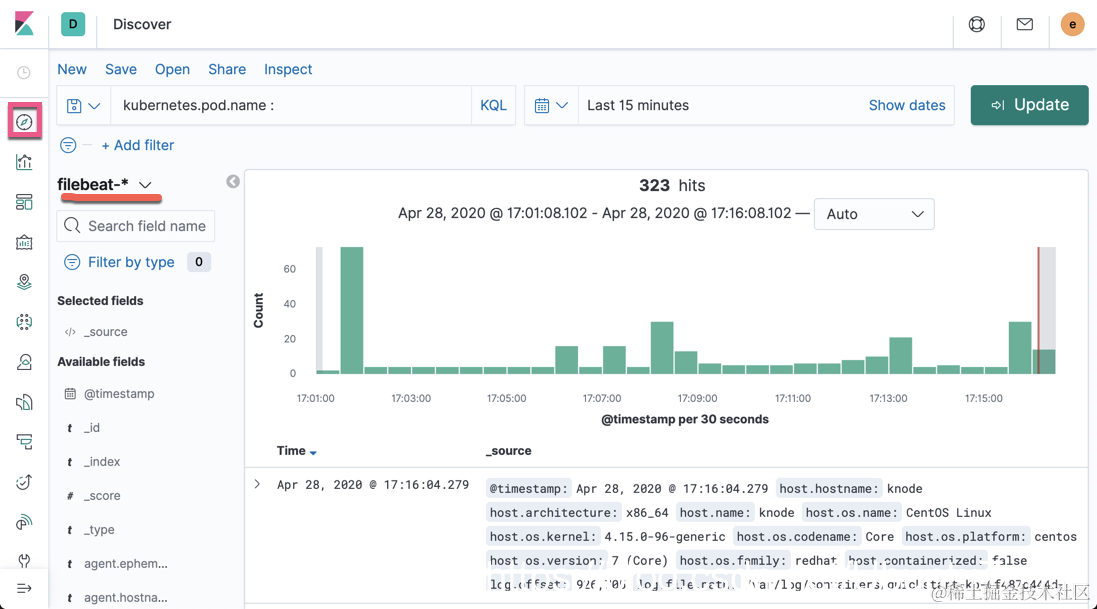Open the Recently viewed clock icon
Viewport: 1097px width, 609px height.
(x=24, y=73)
